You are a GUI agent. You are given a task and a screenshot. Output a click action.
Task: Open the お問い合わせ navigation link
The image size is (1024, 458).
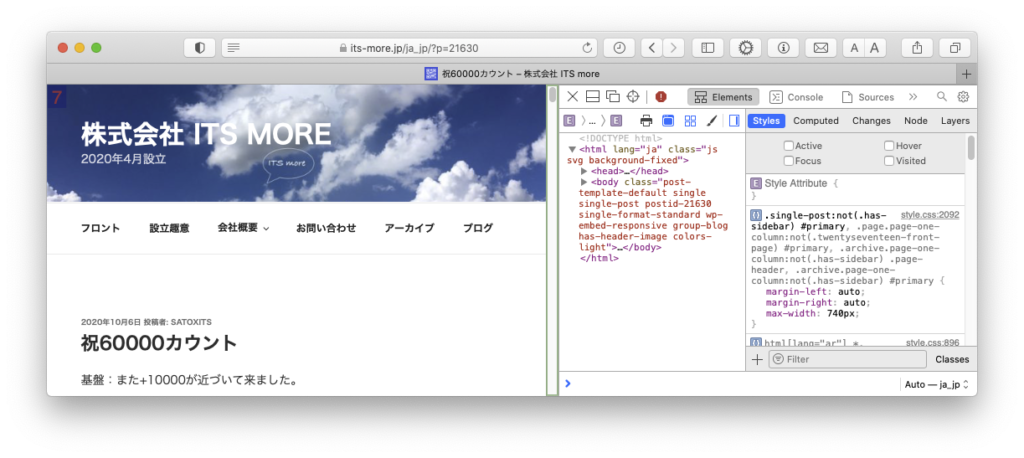pos(326,228)
